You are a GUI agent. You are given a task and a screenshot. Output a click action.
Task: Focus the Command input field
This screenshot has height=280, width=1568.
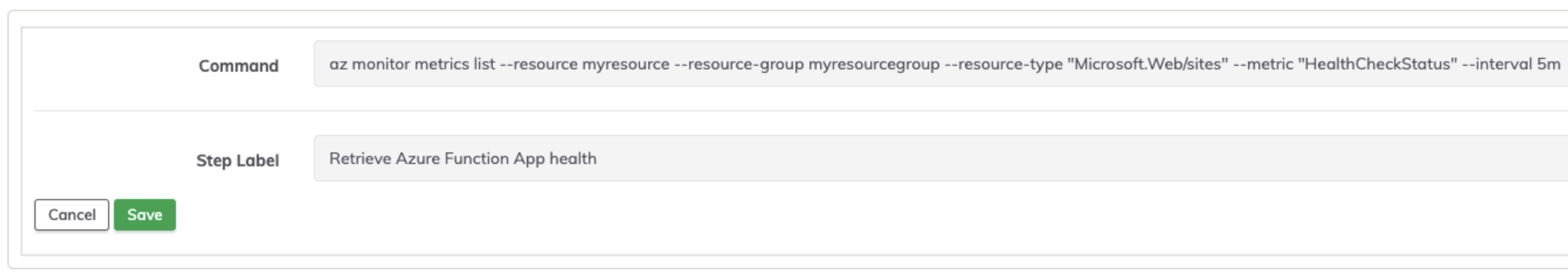[940, 64]
